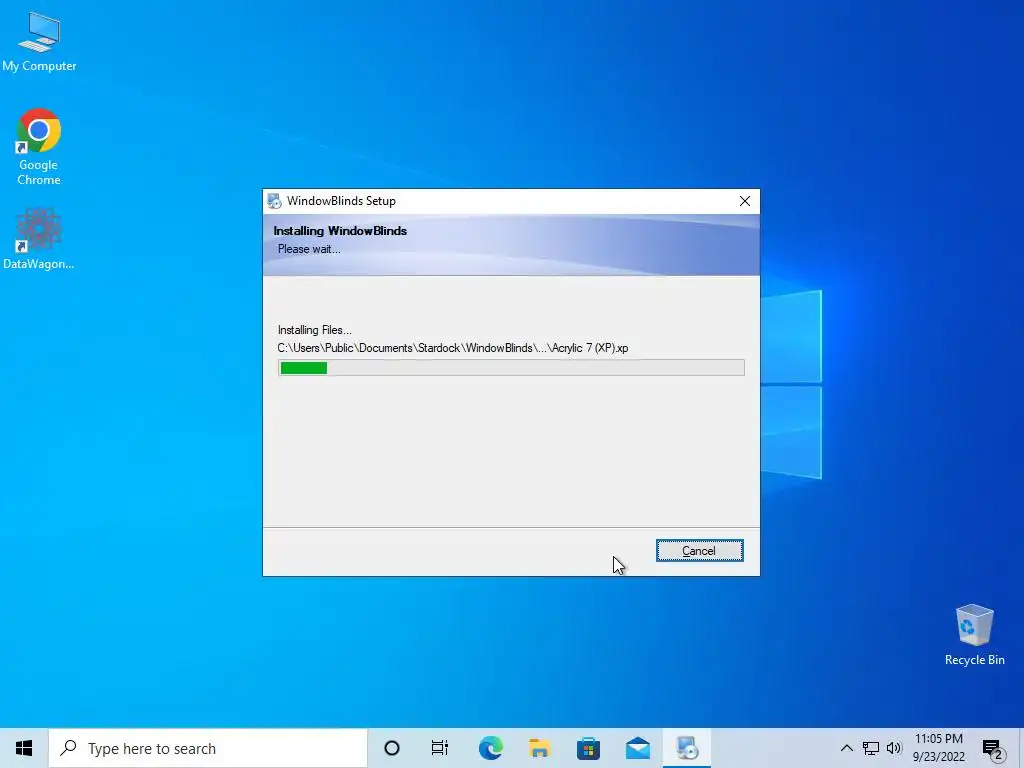Open the Windows Start menu
Image resolution: width=1024 pixels, height=768 pixels.
pos(24,748)
